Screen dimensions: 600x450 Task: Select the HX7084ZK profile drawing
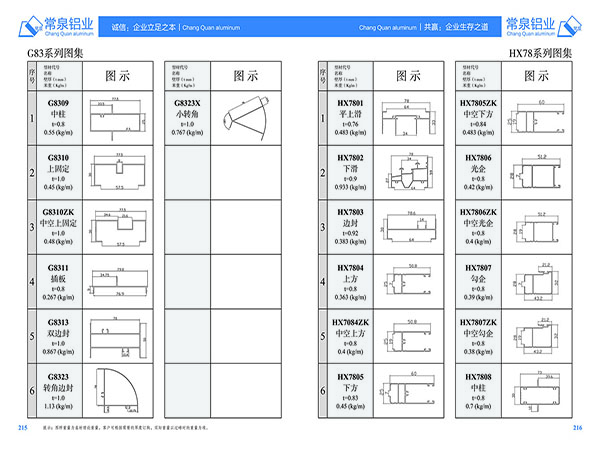408,337
